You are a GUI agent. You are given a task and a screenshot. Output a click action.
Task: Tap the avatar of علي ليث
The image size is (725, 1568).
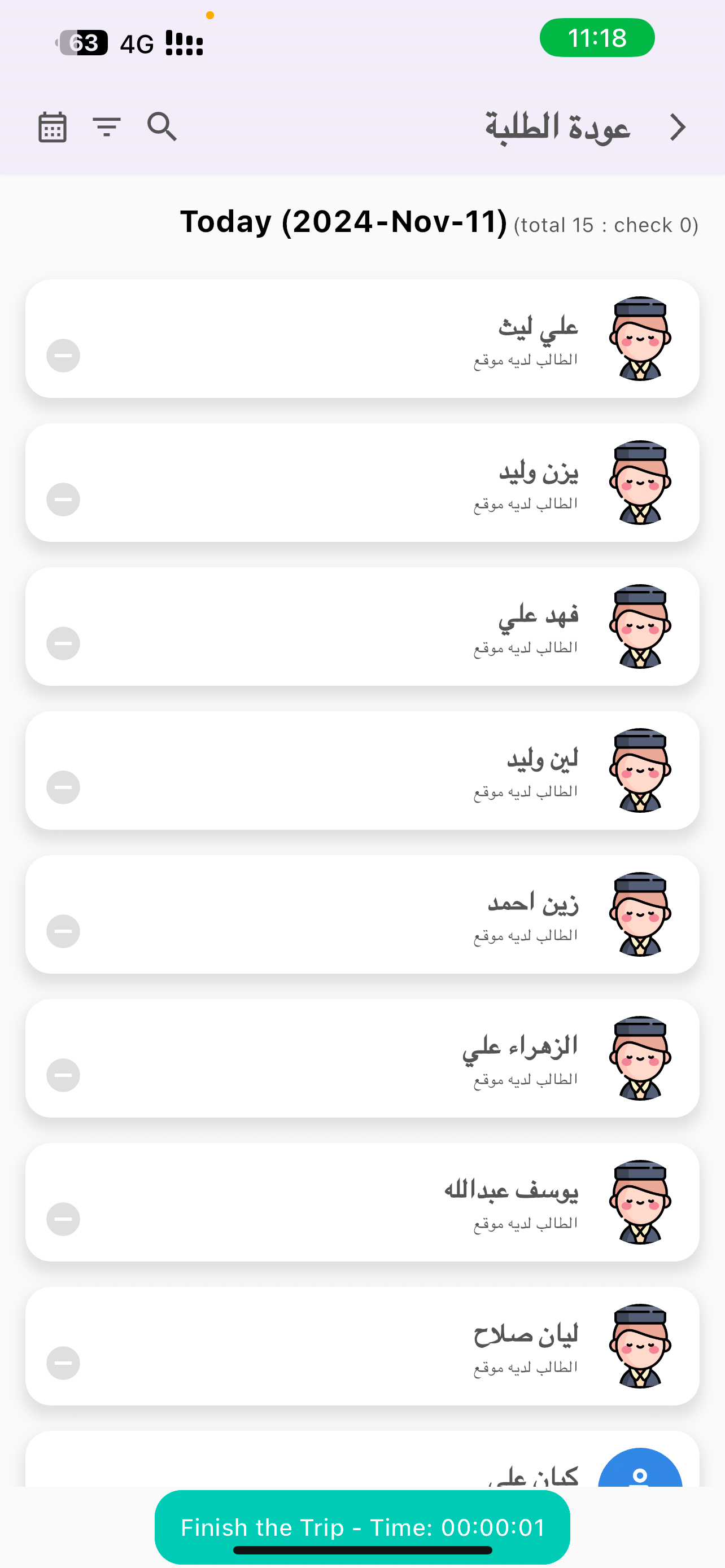(640, 339)
